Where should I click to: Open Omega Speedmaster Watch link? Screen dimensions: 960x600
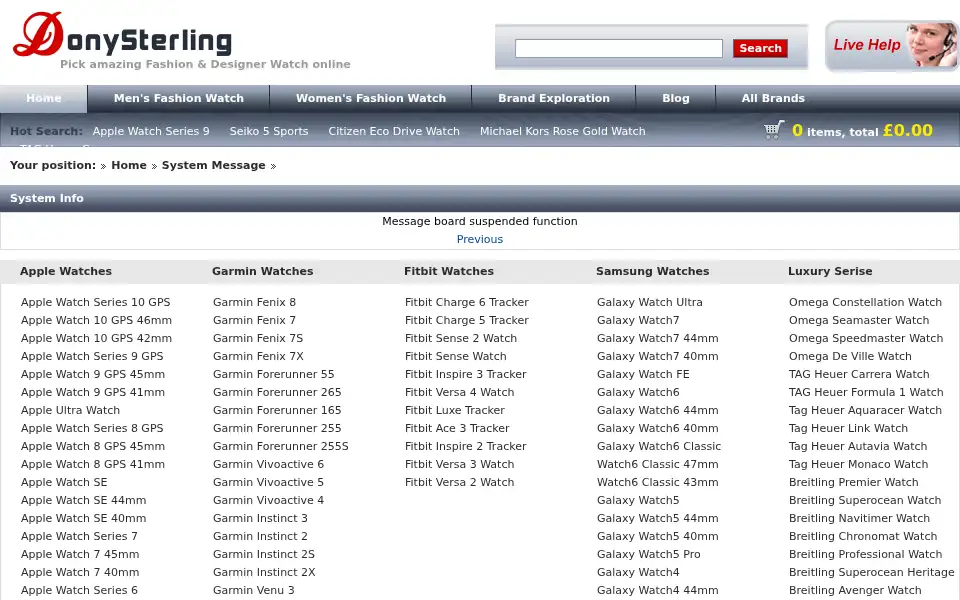tap(866, 338)
